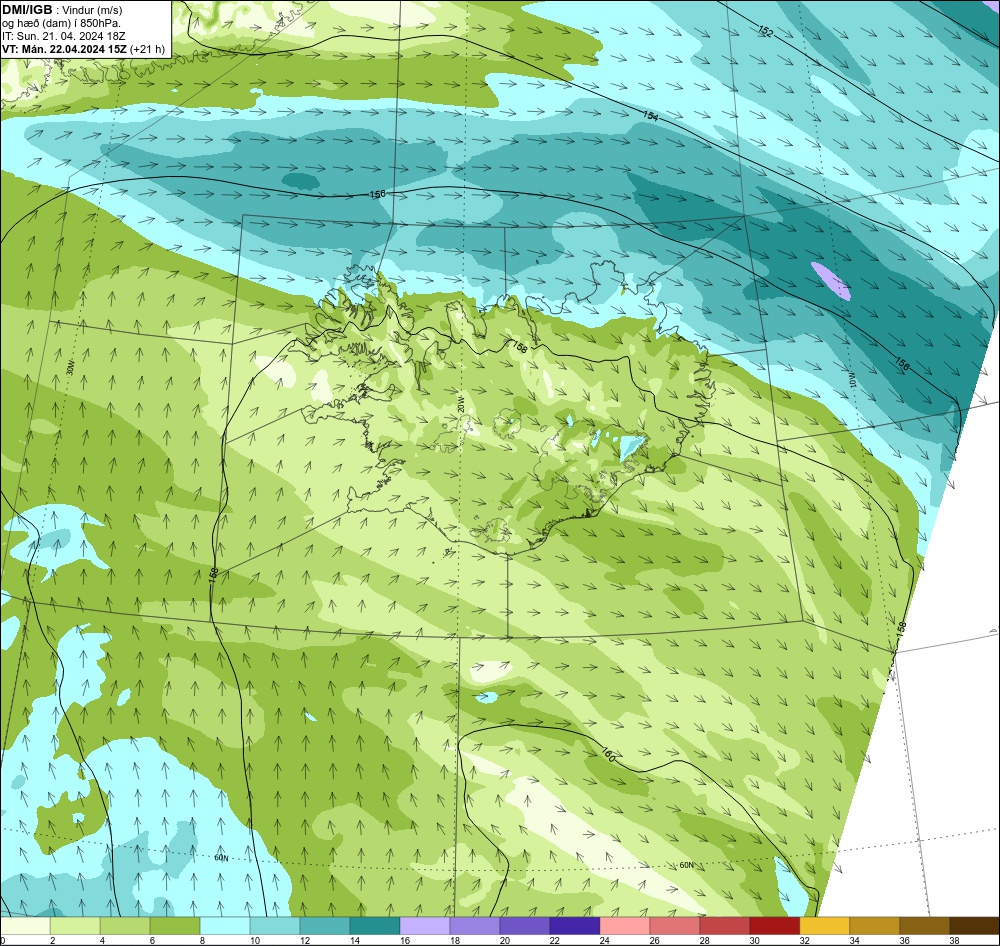Click the legend value 12
Image resolution: width=1000 pixels, height=946 pixels.
[x=305, y=940]
